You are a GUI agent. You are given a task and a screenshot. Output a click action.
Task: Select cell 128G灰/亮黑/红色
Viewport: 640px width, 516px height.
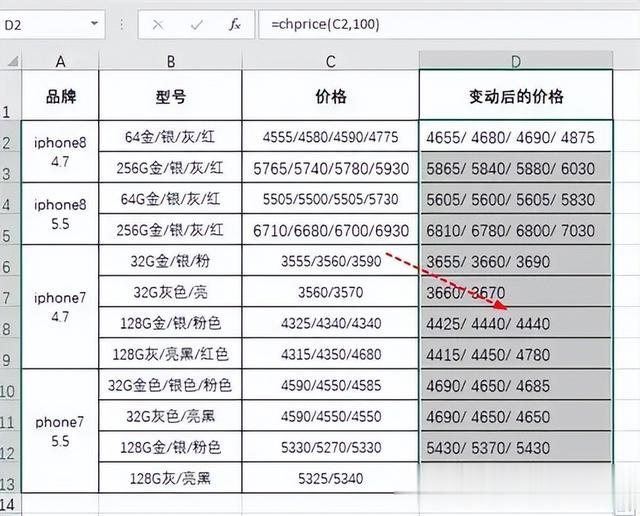(x=171, y=354)
